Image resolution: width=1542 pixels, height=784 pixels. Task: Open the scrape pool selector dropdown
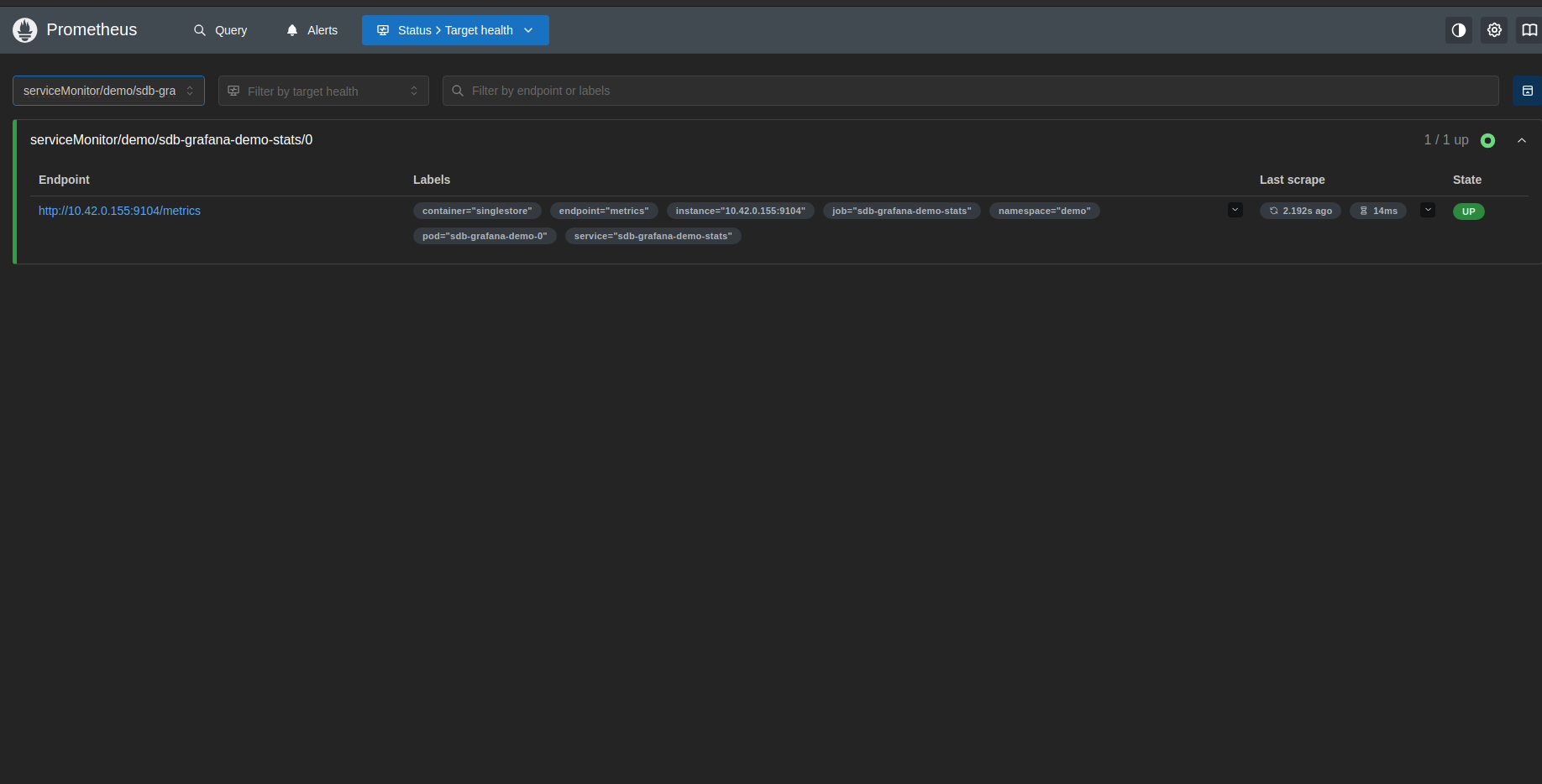point(108,91)
